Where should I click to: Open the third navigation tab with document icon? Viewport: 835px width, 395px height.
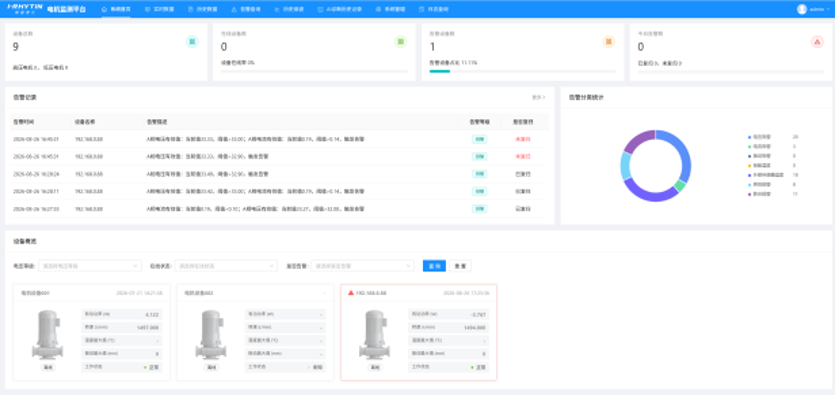203,9
